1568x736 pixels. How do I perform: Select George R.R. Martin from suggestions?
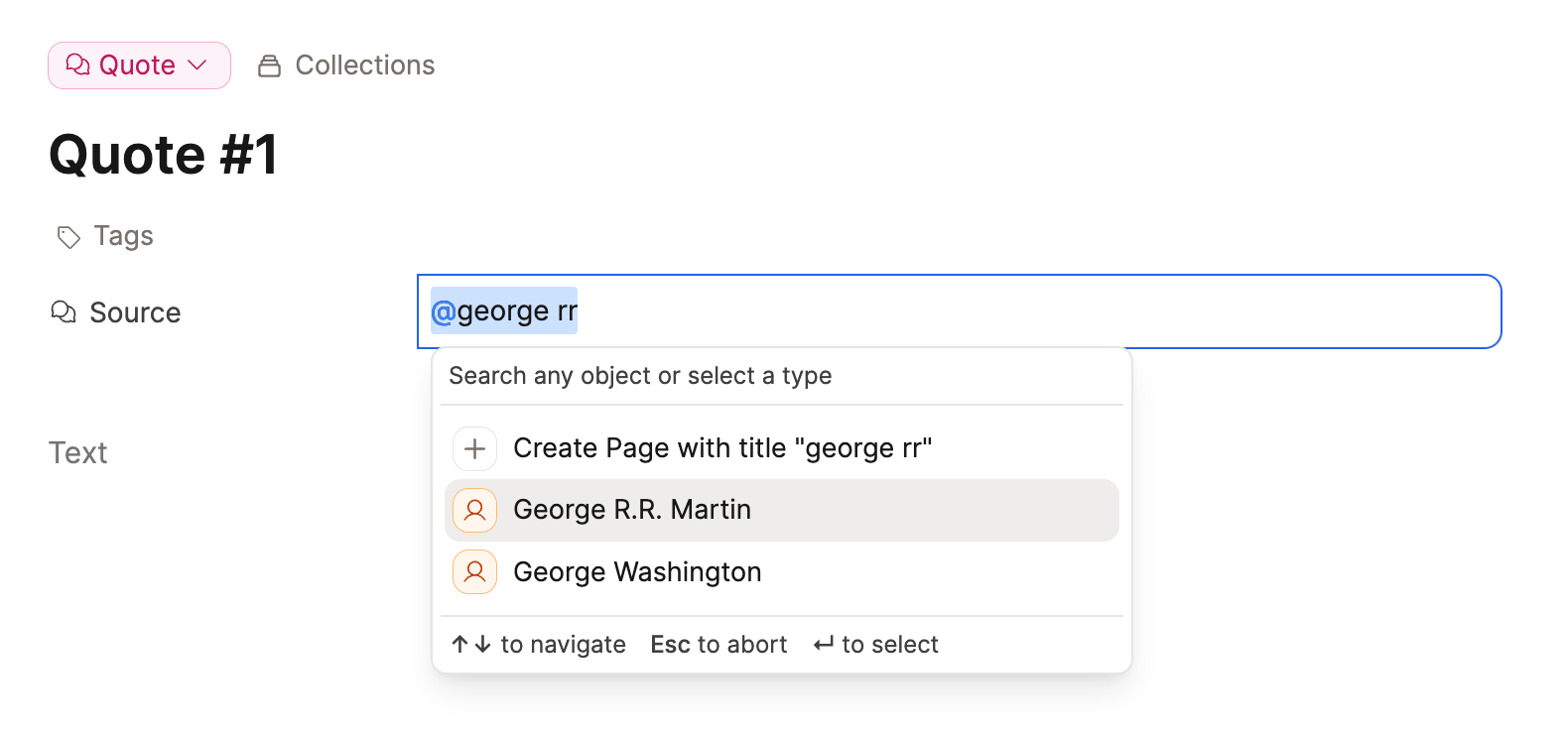pyautogui.click(x=632, y=510)
